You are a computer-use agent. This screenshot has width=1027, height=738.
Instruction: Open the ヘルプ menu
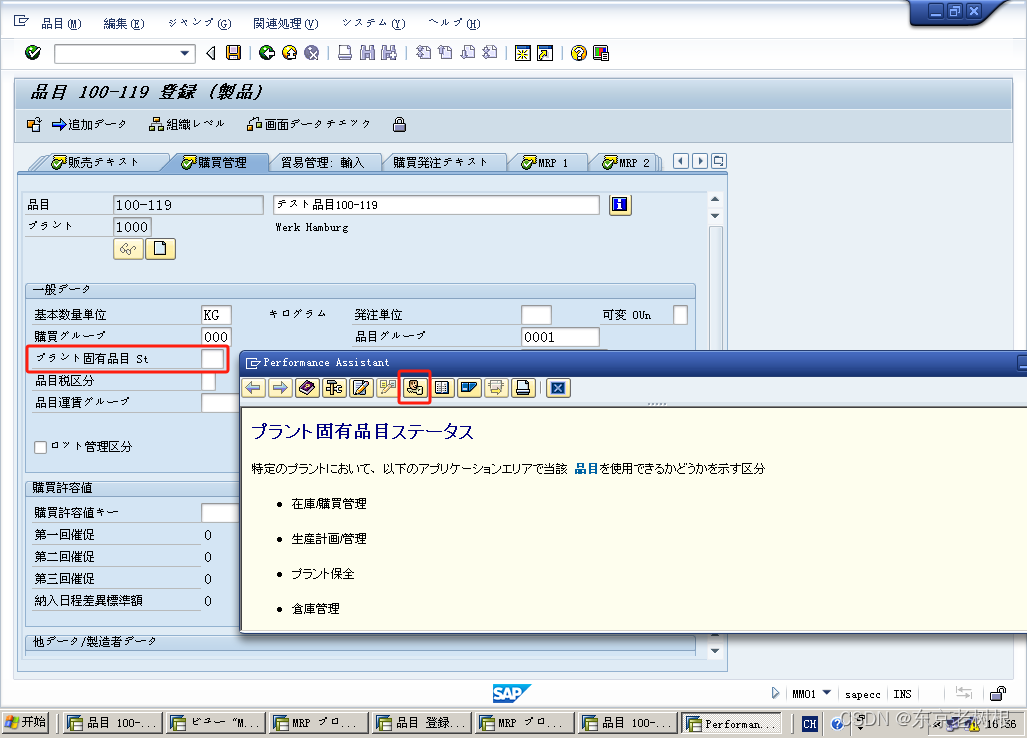tap(454, 24)
